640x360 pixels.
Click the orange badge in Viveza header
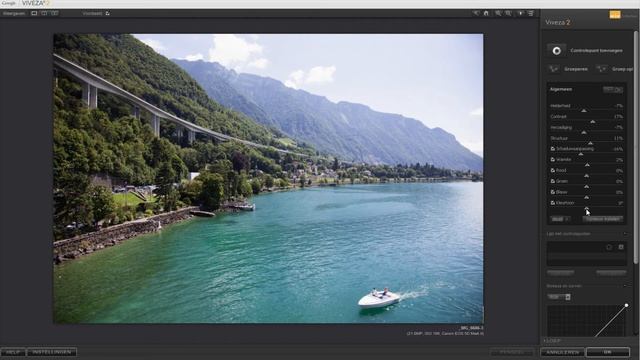point(615,15)
